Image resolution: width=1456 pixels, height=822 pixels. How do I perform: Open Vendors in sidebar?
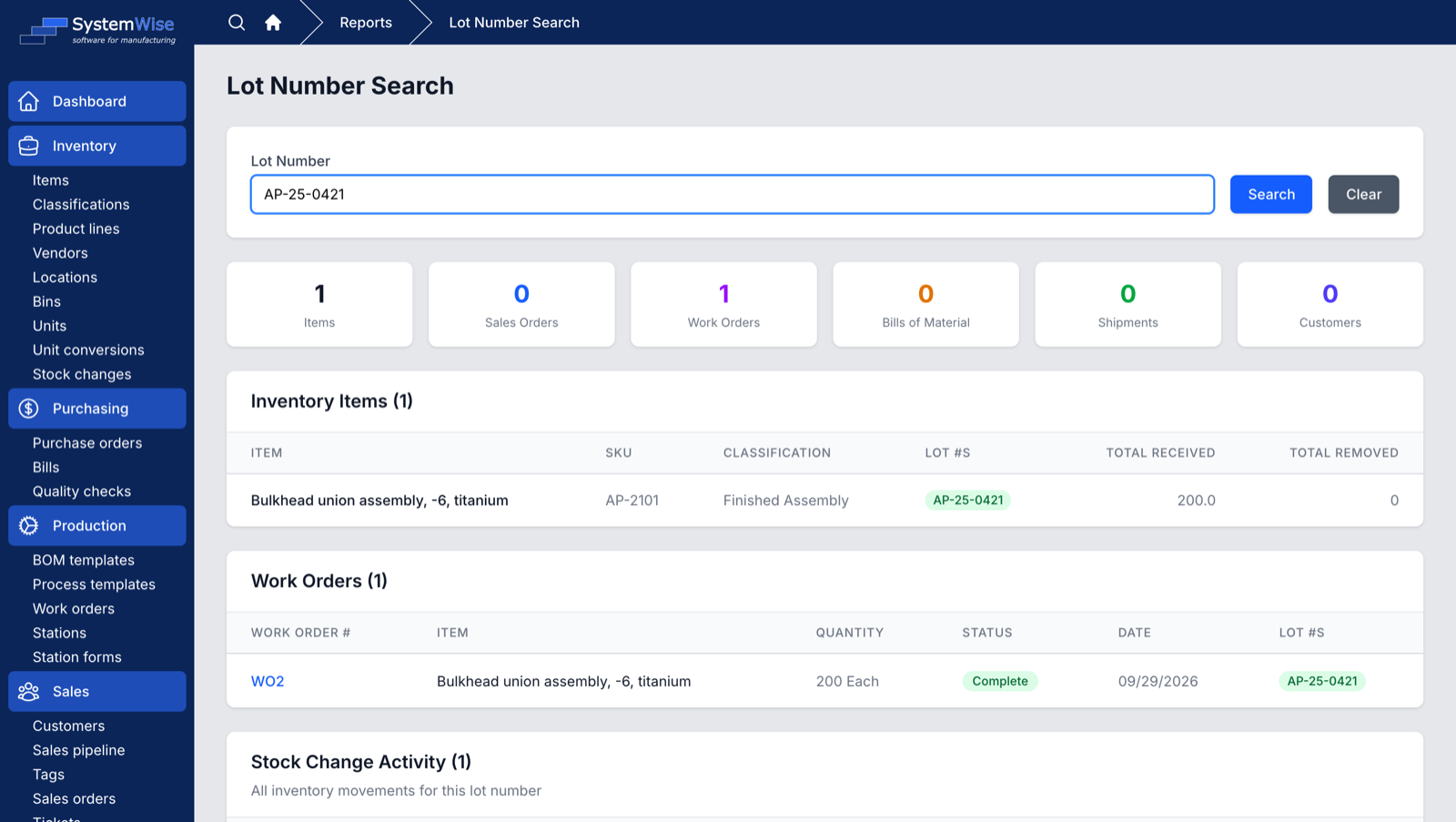[x=60, y=253]
